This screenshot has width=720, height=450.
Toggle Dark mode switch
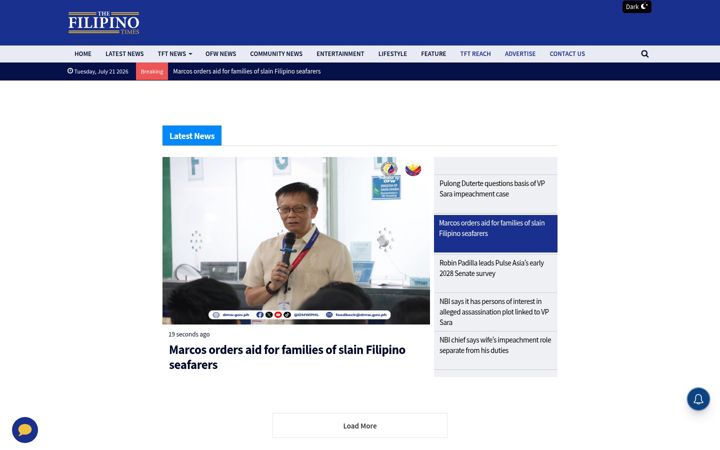coord(636,6)
